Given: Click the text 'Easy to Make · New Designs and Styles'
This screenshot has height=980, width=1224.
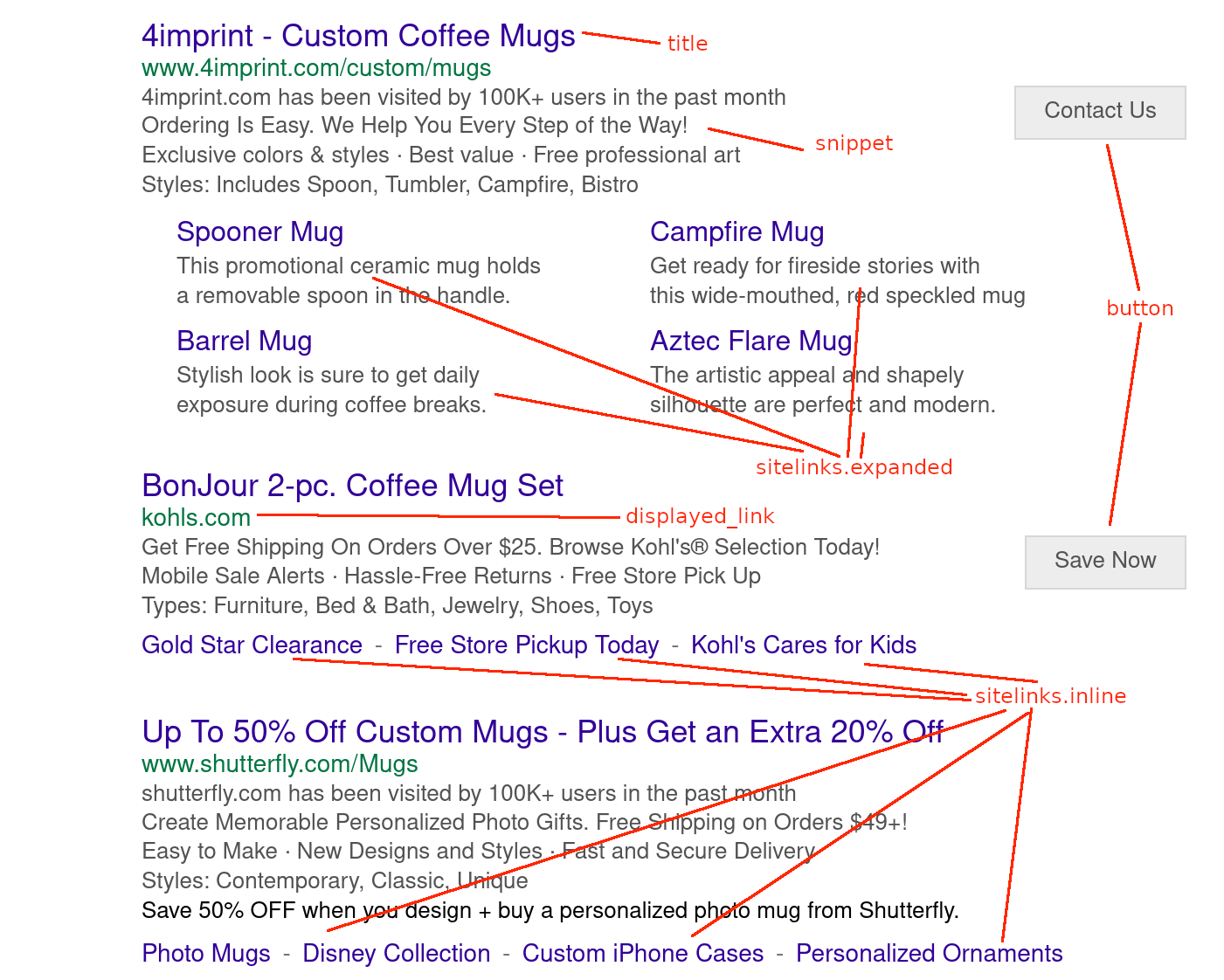Looking at the screenshot, I should pos(342,852).
